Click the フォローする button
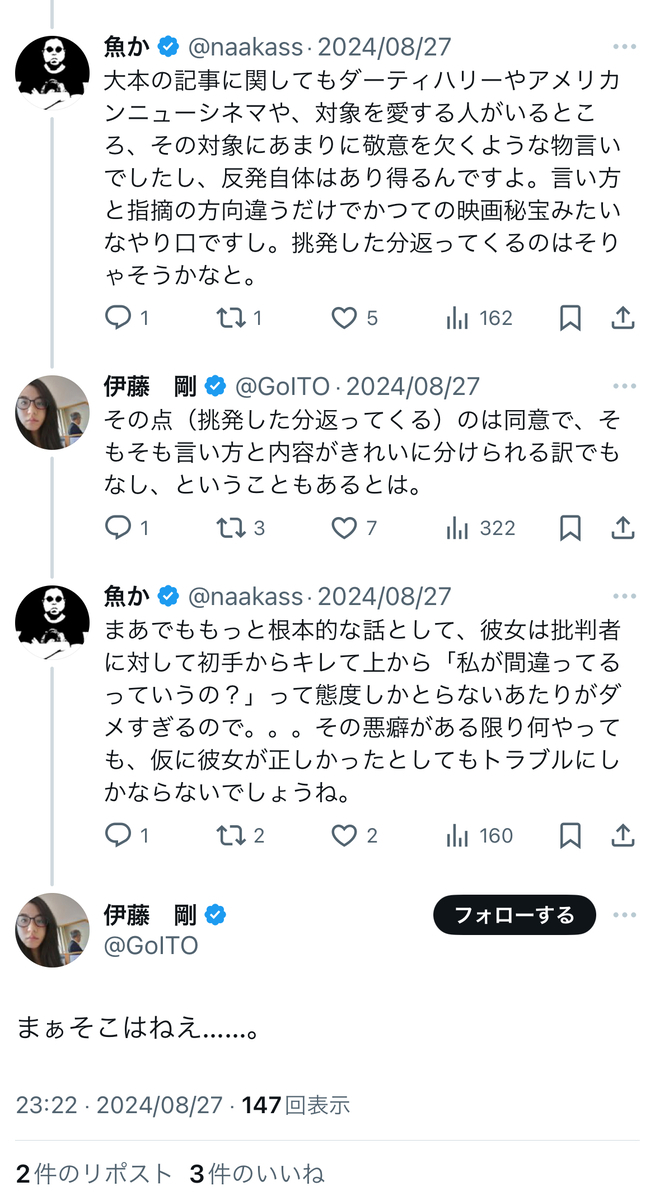 (514, 914)
